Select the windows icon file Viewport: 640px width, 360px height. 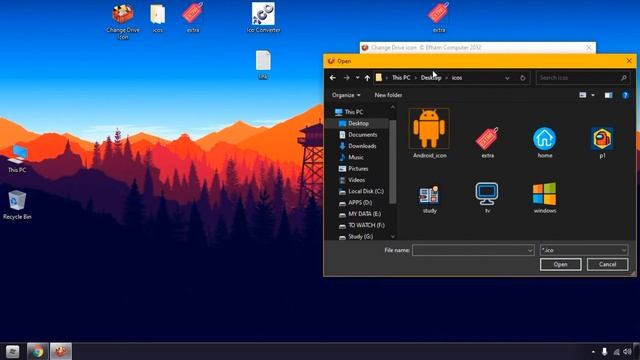(544, 198)
